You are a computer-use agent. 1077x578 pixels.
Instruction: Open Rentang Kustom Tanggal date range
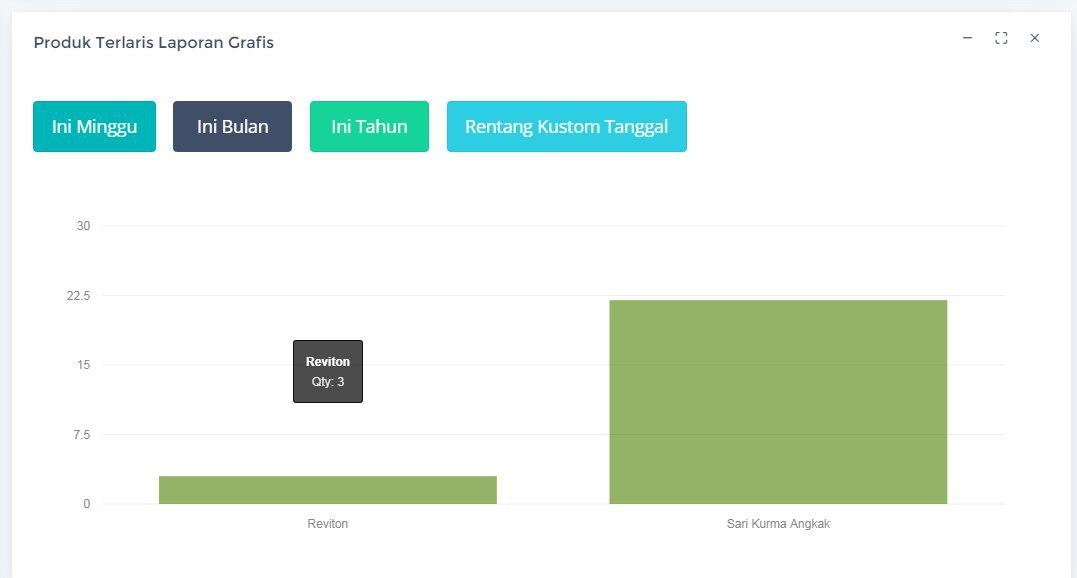[567, 126]
